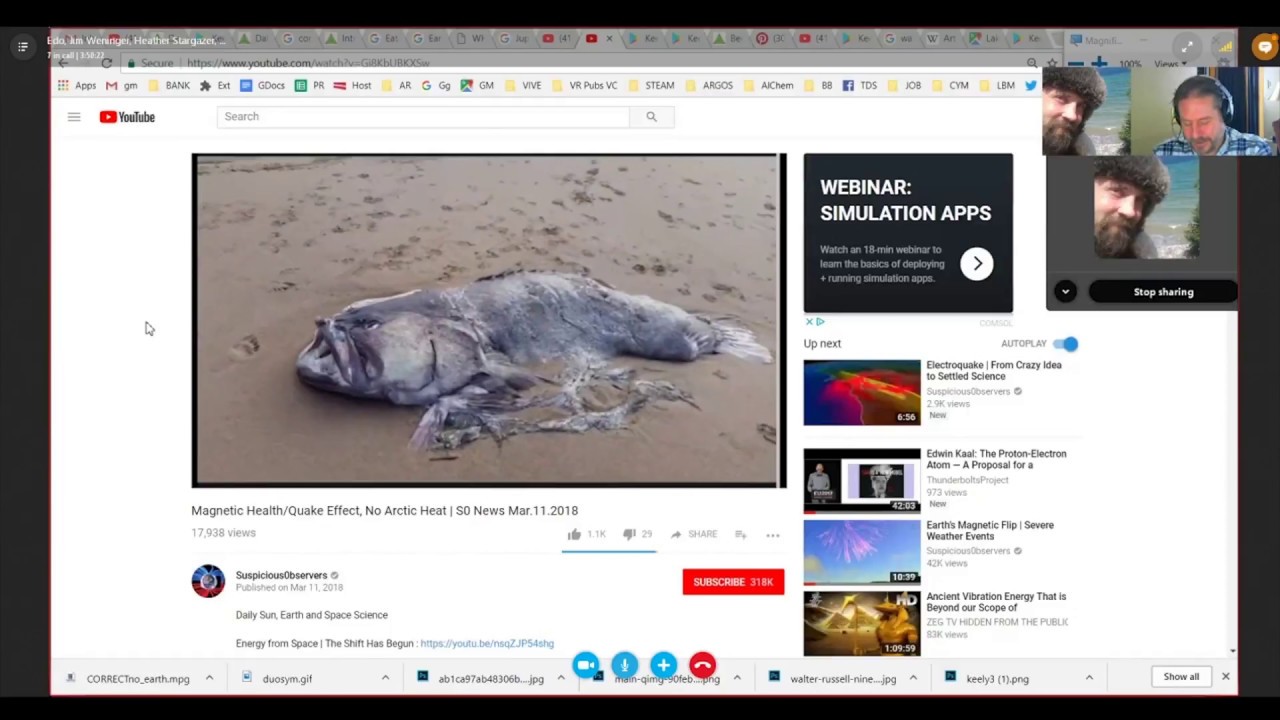1280x720 pixels.
Task: Go to the YouTube logo home page
Action: (x=127, y=117)
